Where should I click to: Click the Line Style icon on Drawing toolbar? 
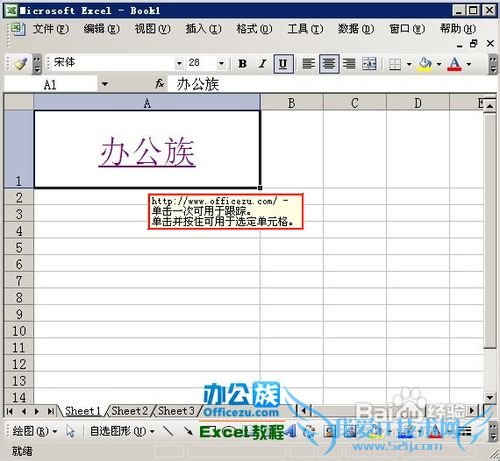(465, 432)
